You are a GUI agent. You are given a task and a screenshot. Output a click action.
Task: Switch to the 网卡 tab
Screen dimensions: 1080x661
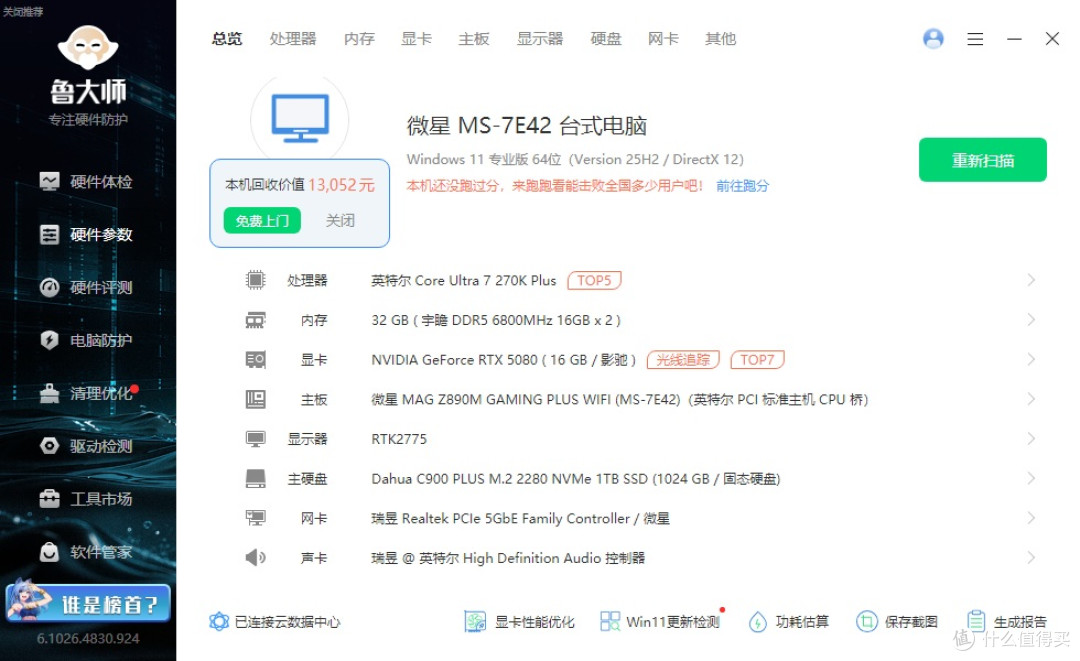point(663,39)
